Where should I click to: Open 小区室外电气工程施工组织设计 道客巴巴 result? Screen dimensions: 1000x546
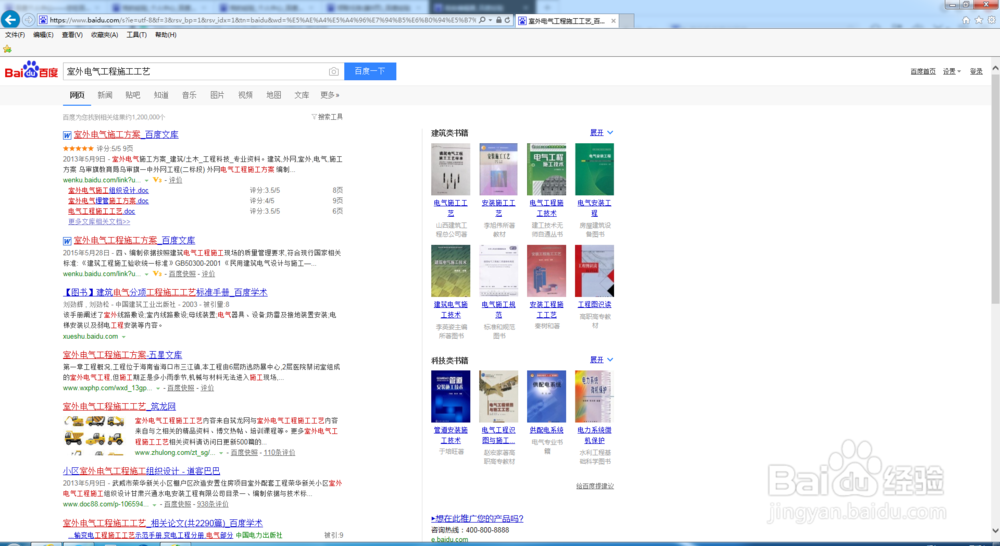(142, 471)
